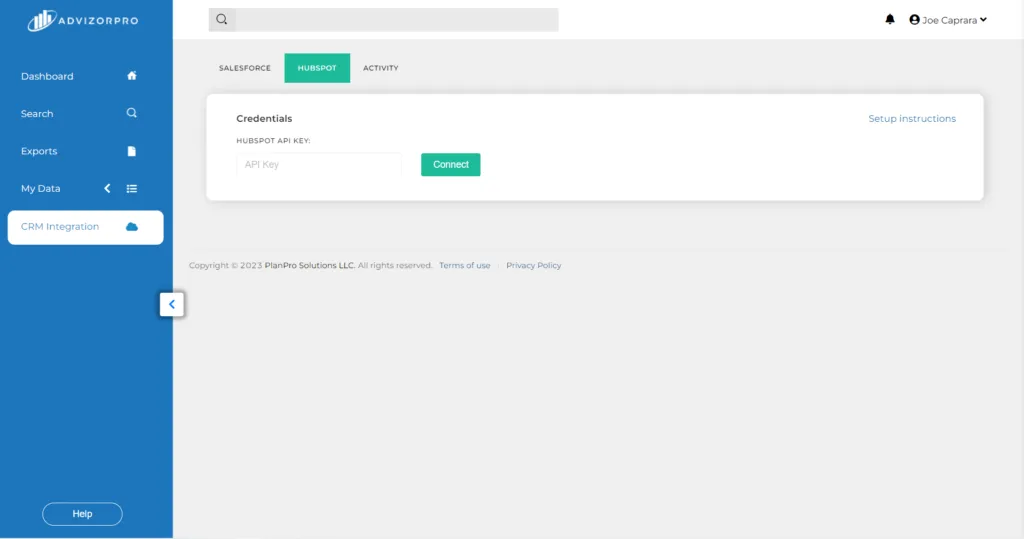Open Privacy Policy link

[x=534, y=265]
